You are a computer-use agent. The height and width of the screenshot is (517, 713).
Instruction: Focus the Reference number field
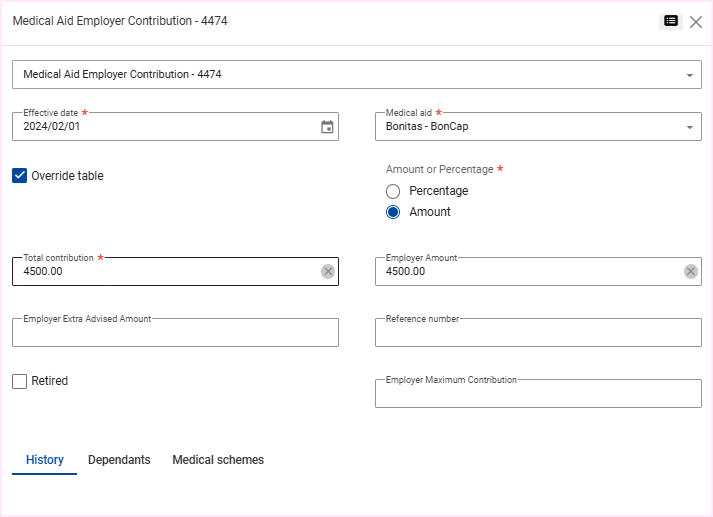[x=538, y=333]
